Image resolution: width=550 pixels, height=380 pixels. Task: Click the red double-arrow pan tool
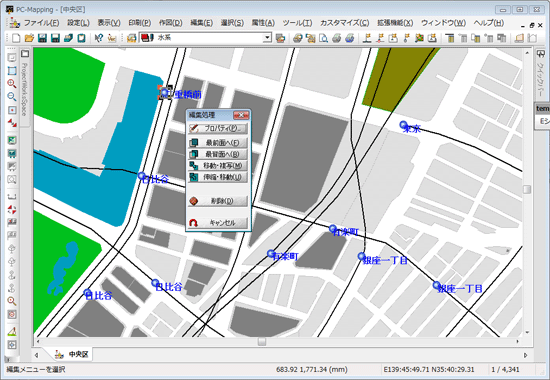12,123
